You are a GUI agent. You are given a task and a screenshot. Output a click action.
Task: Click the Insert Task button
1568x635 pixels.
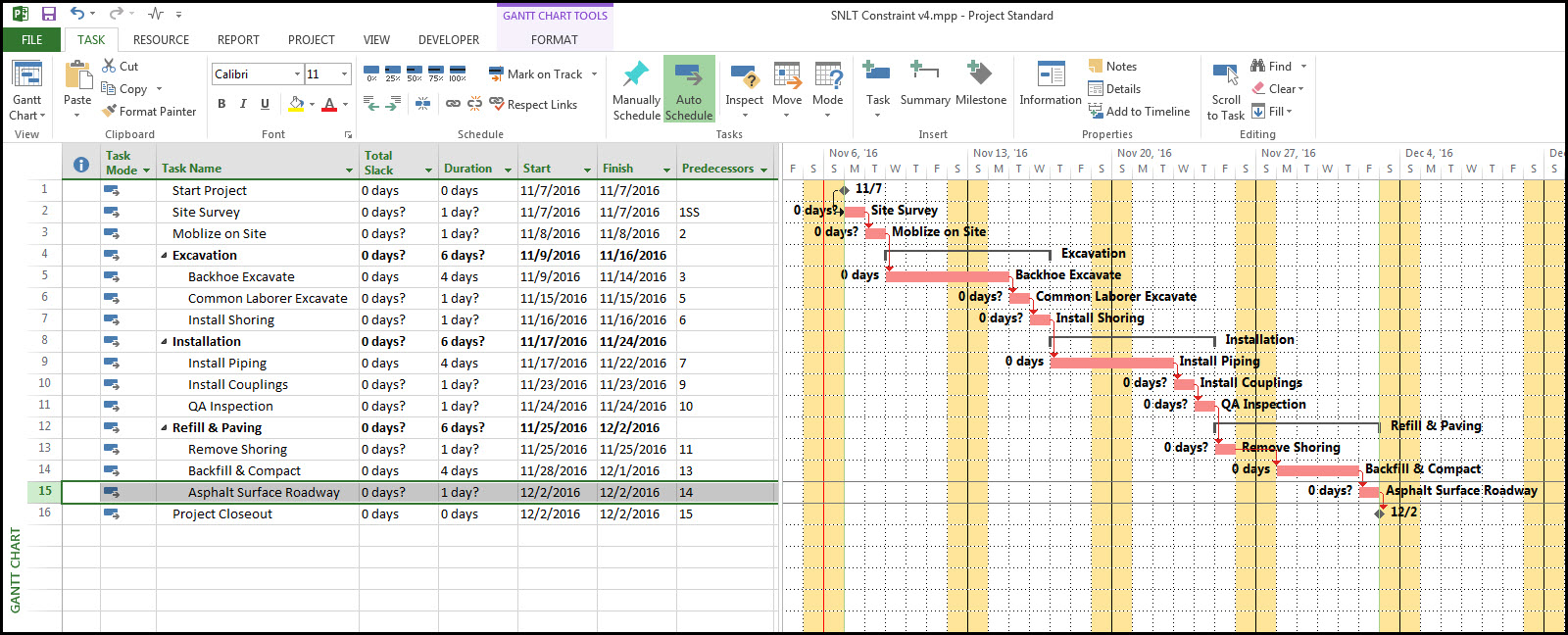(x=877, y=90)
